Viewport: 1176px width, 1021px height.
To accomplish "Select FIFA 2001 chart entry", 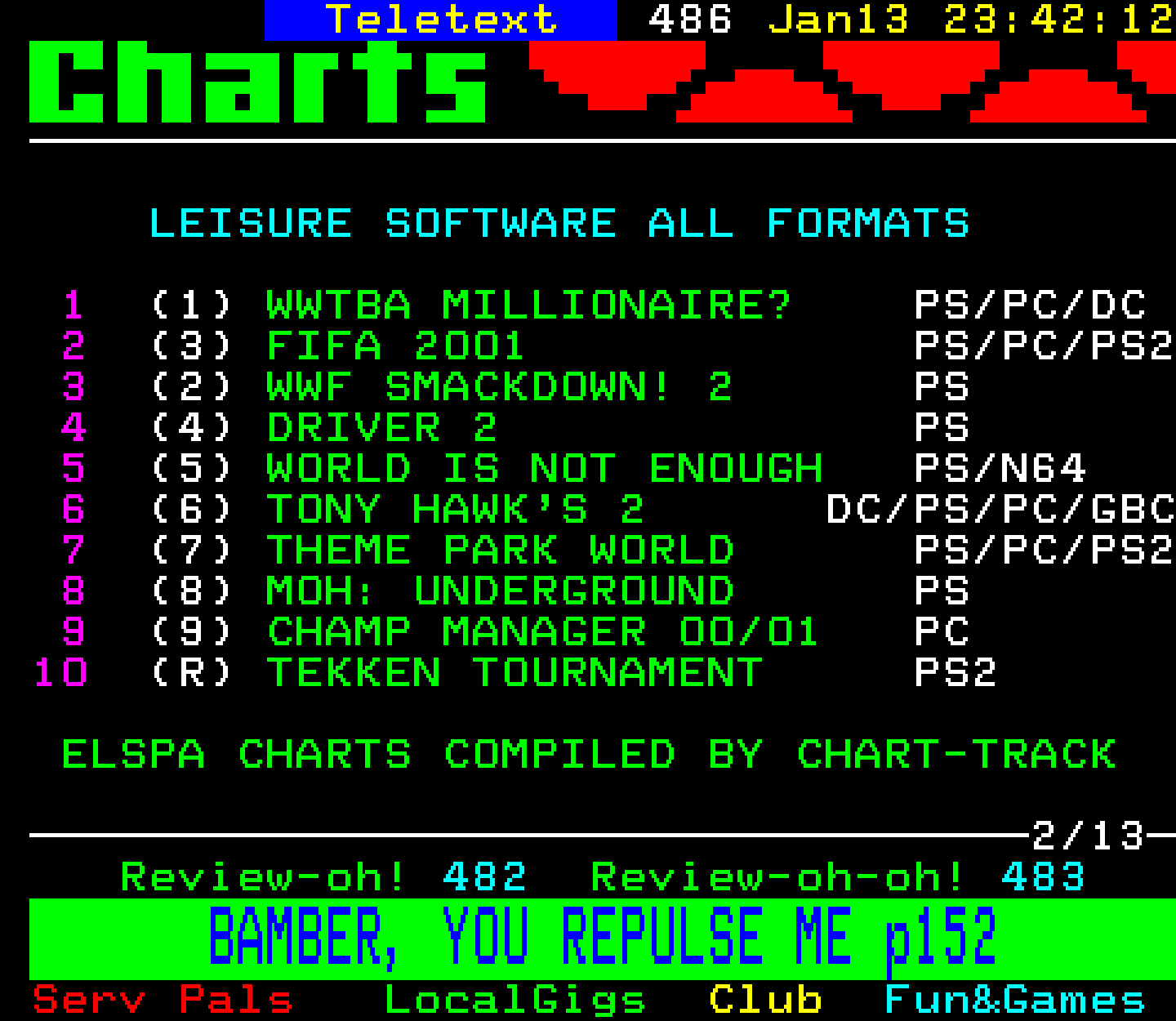I will click(395, 346).
